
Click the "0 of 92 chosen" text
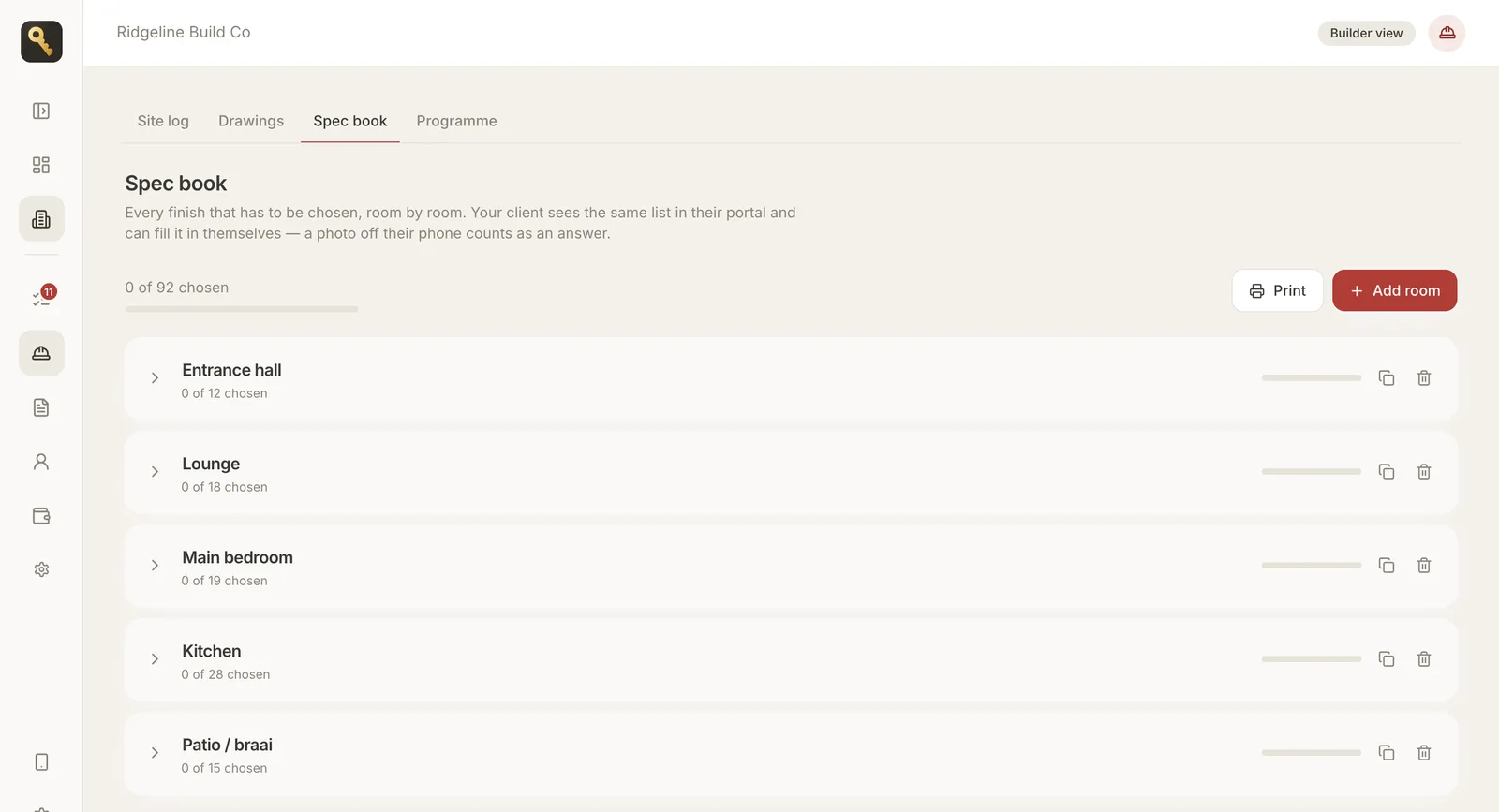click(177, 288)
